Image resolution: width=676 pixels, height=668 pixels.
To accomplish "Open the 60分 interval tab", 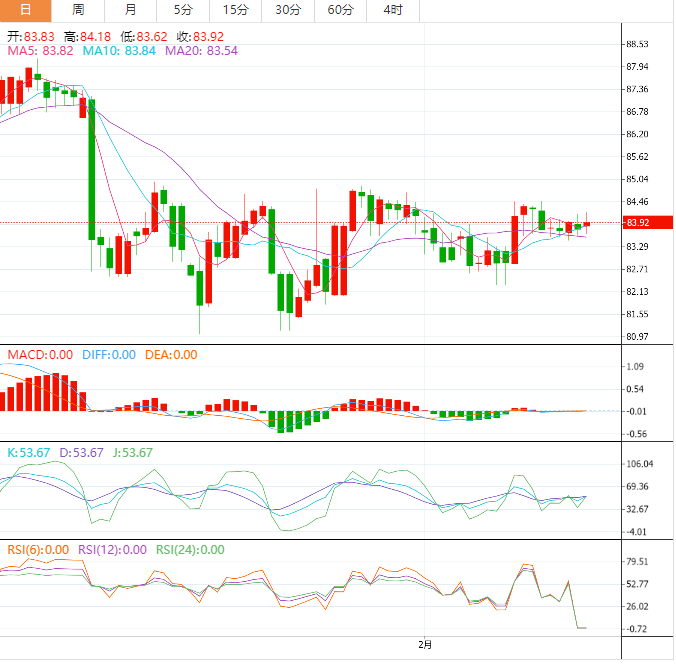I will (x=341, y=10).
